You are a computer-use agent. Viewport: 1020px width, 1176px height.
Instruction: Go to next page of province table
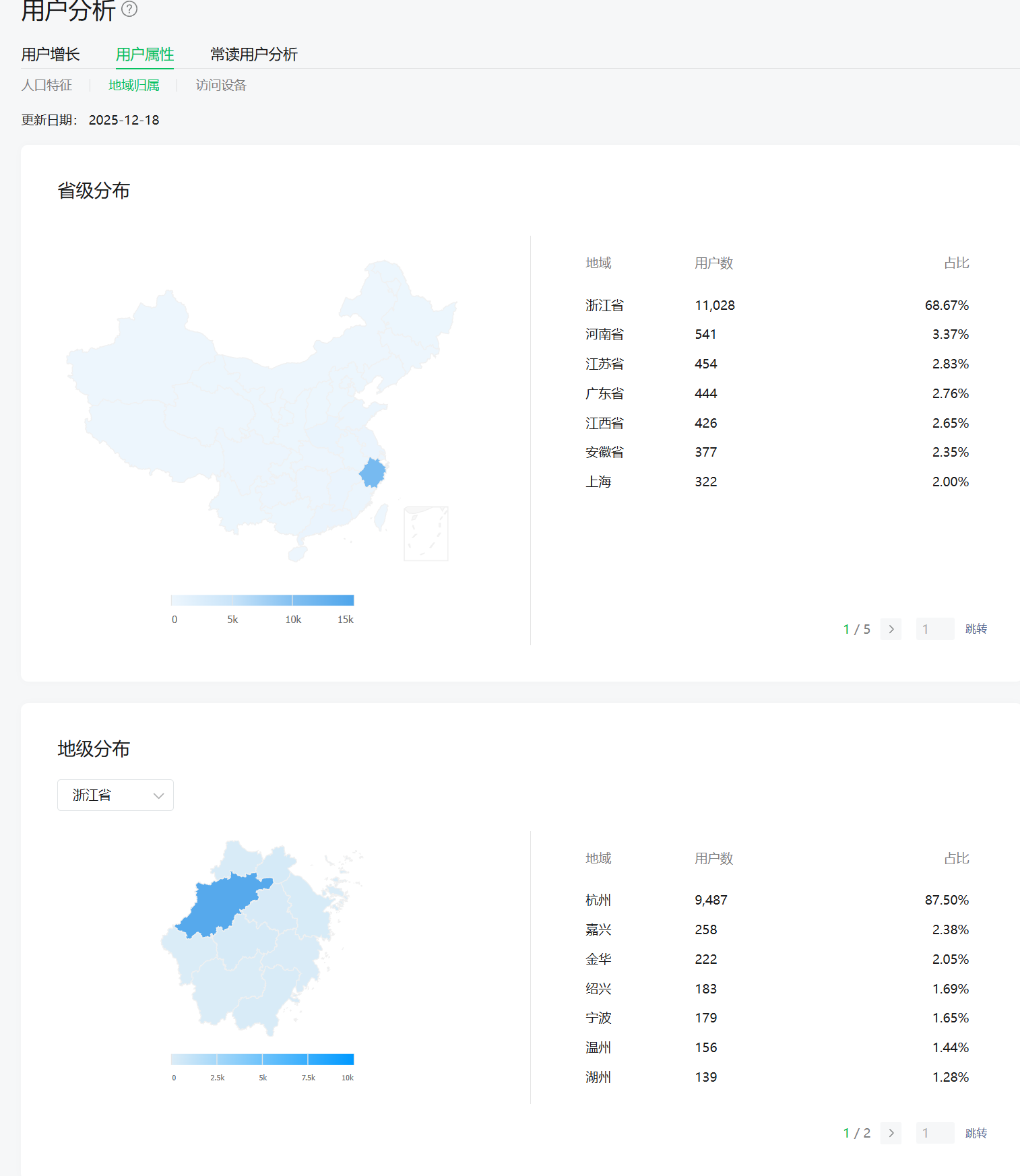point(891,629)
